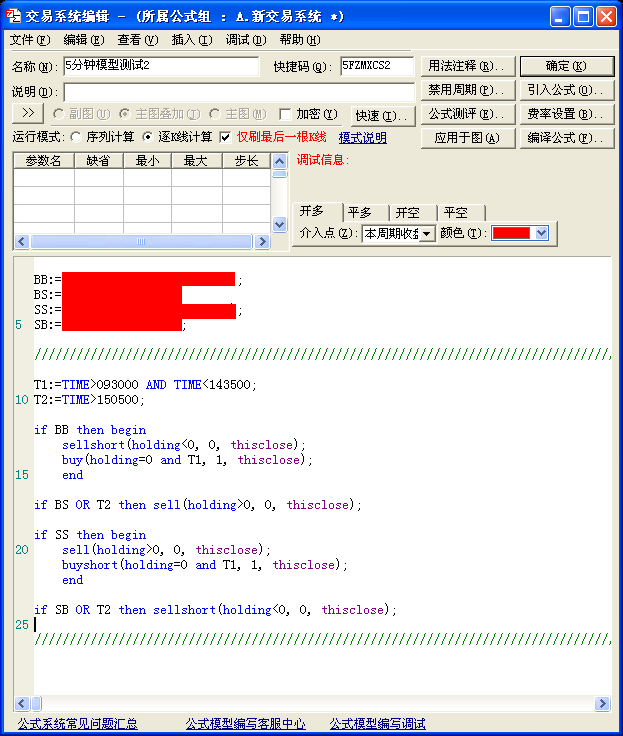This screenshot has width=623, height=736.
Task: Open 公式测评 dialog
Action: pyautogui.click(x=468, y=114)
